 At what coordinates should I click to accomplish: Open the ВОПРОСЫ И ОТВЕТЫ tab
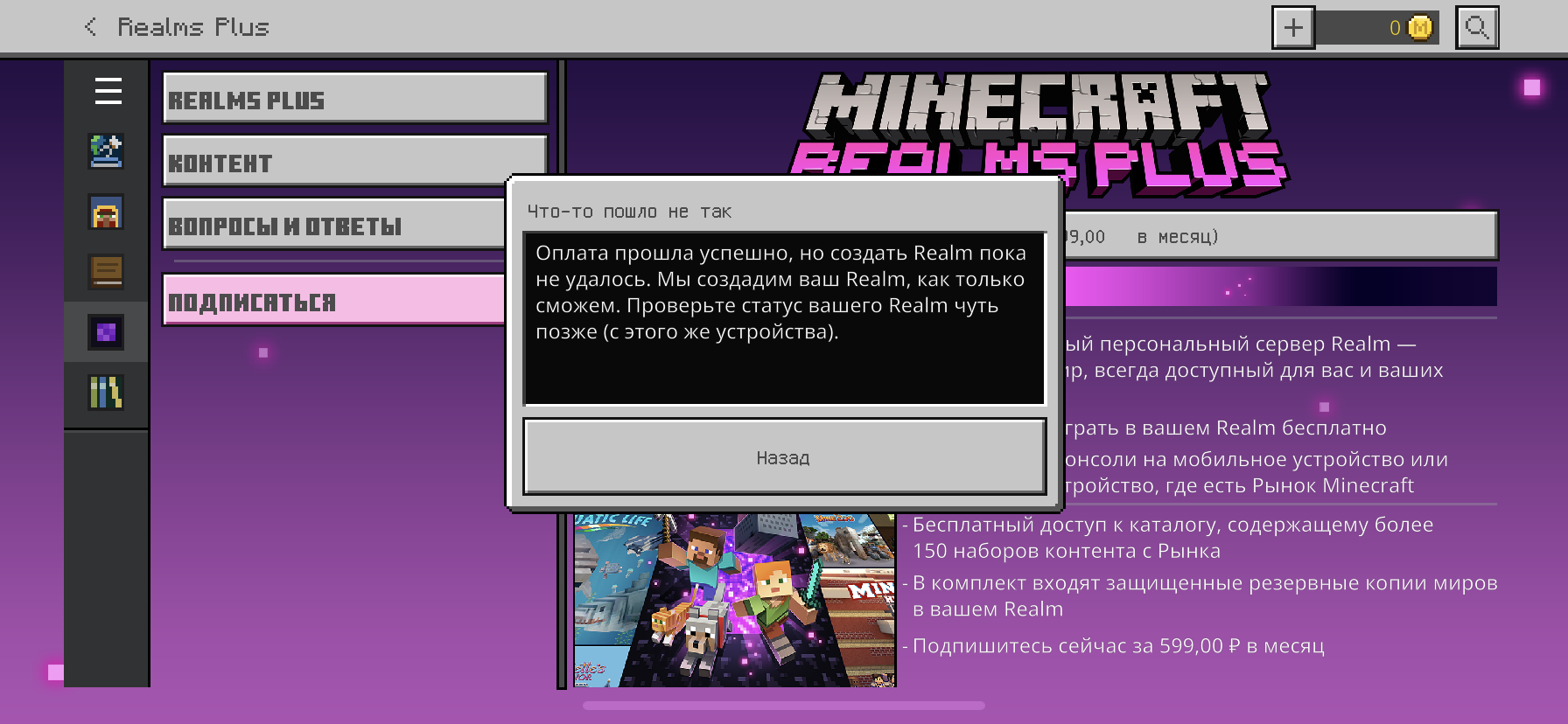click(334, 224)
